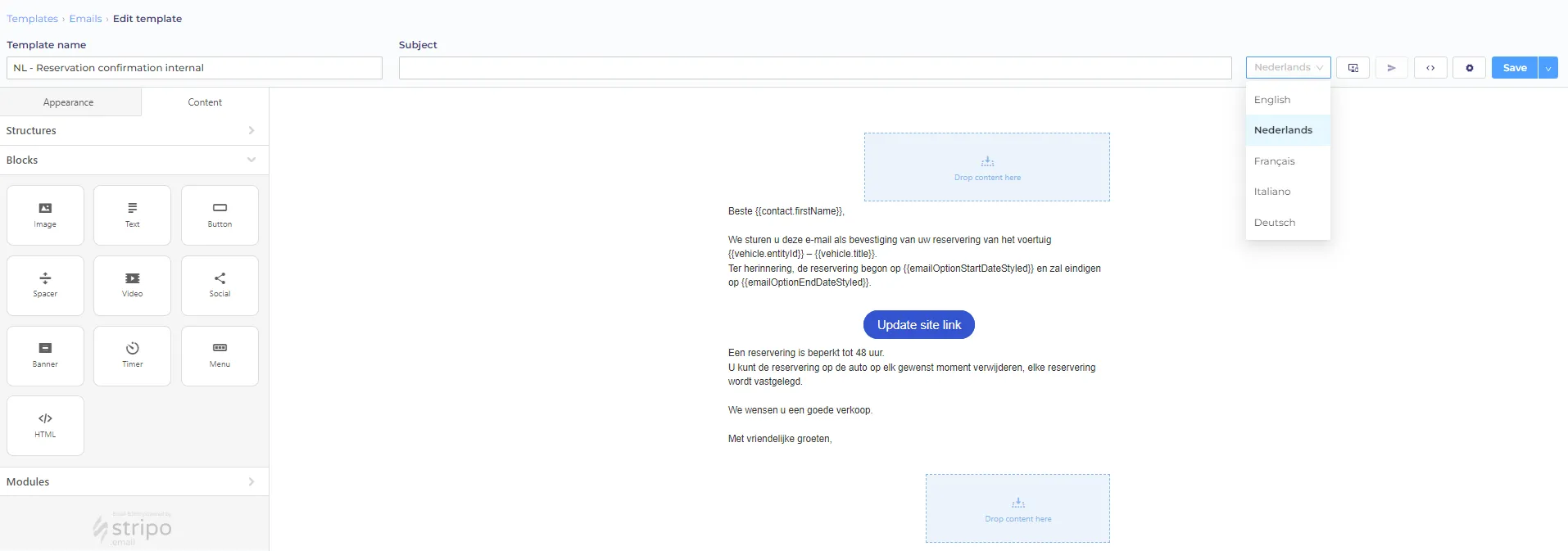Expand the Structures section
The image size is (1568, 551).
click(134, 131)
